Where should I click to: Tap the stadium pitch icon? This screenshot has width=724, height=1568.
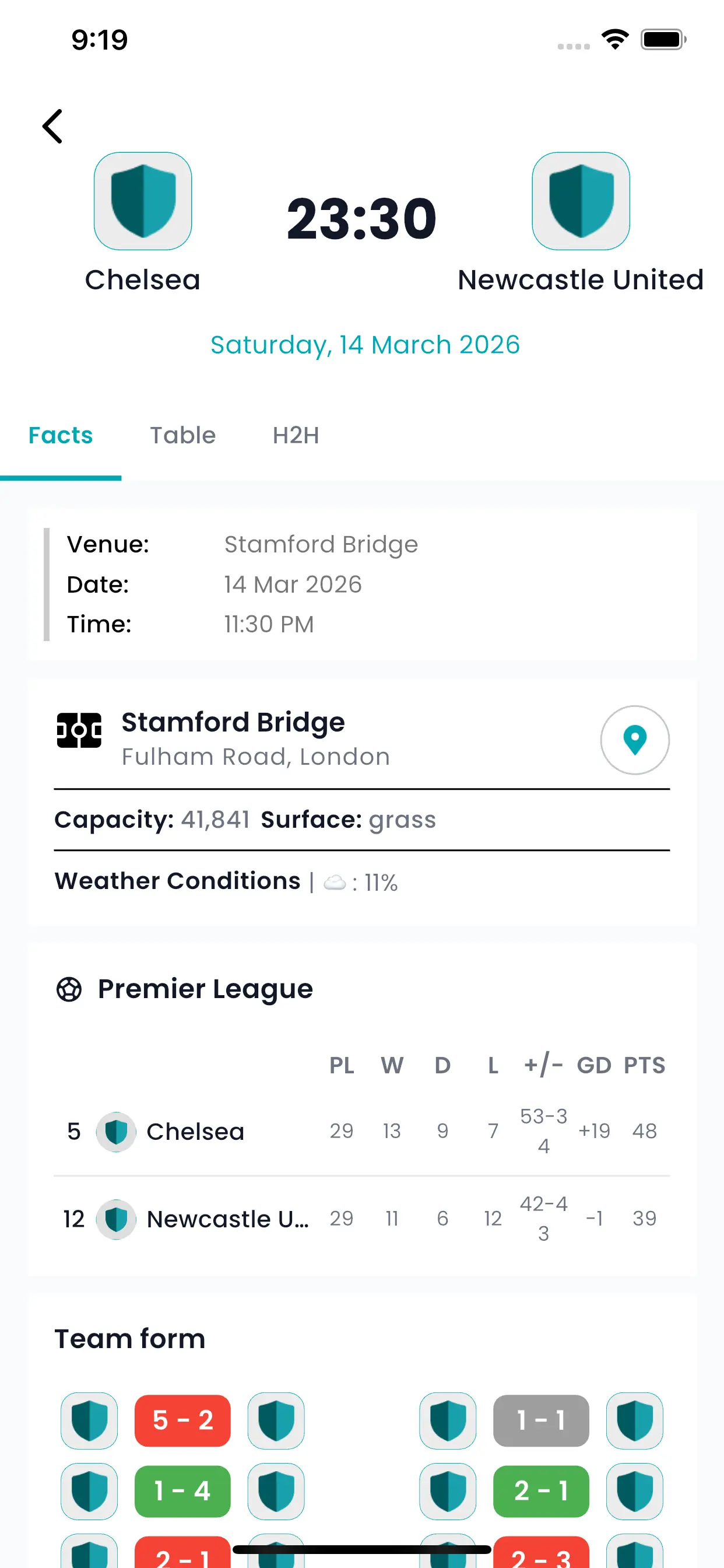tap(79, 730)
